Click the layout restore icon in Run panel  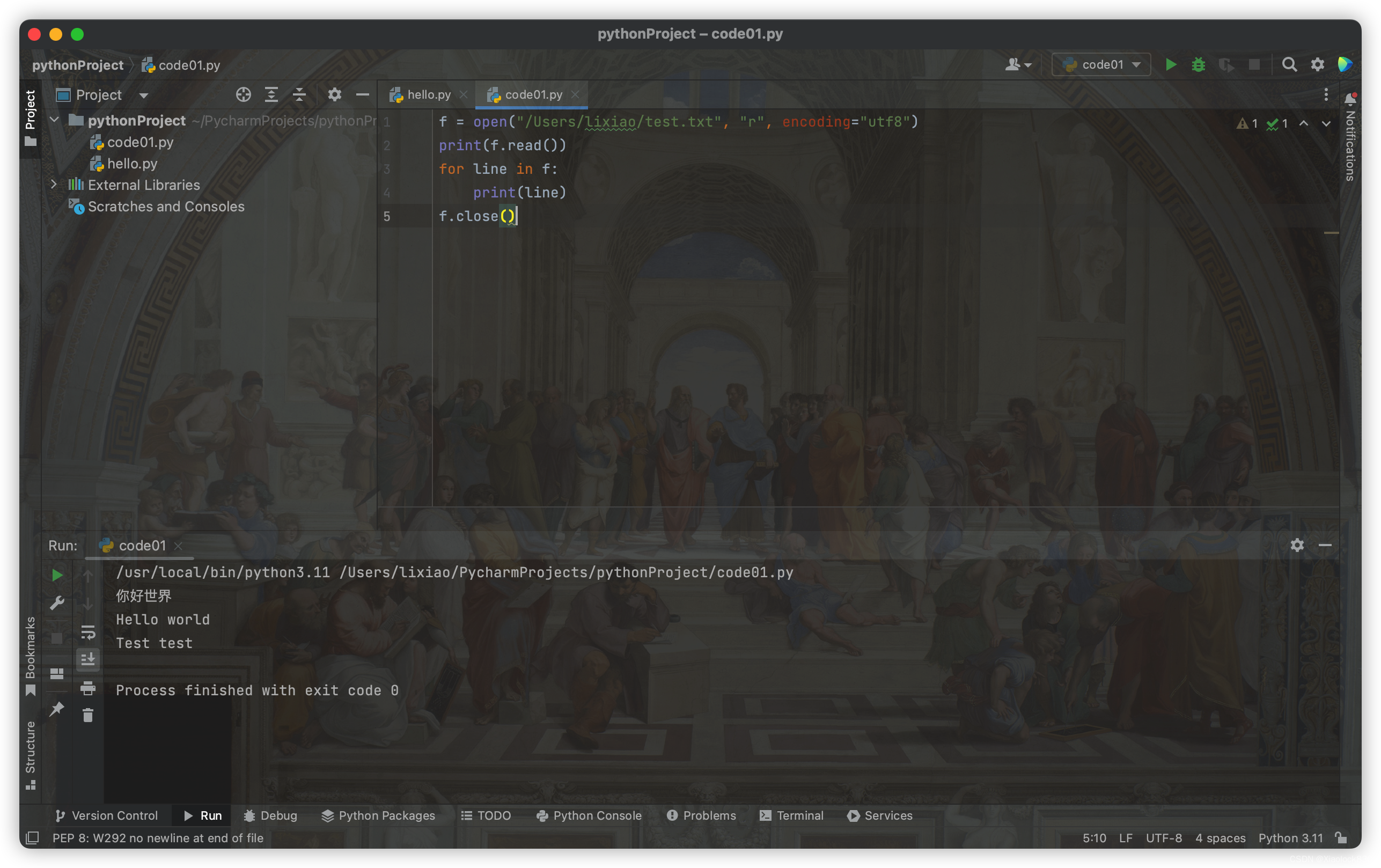[57, 674]
